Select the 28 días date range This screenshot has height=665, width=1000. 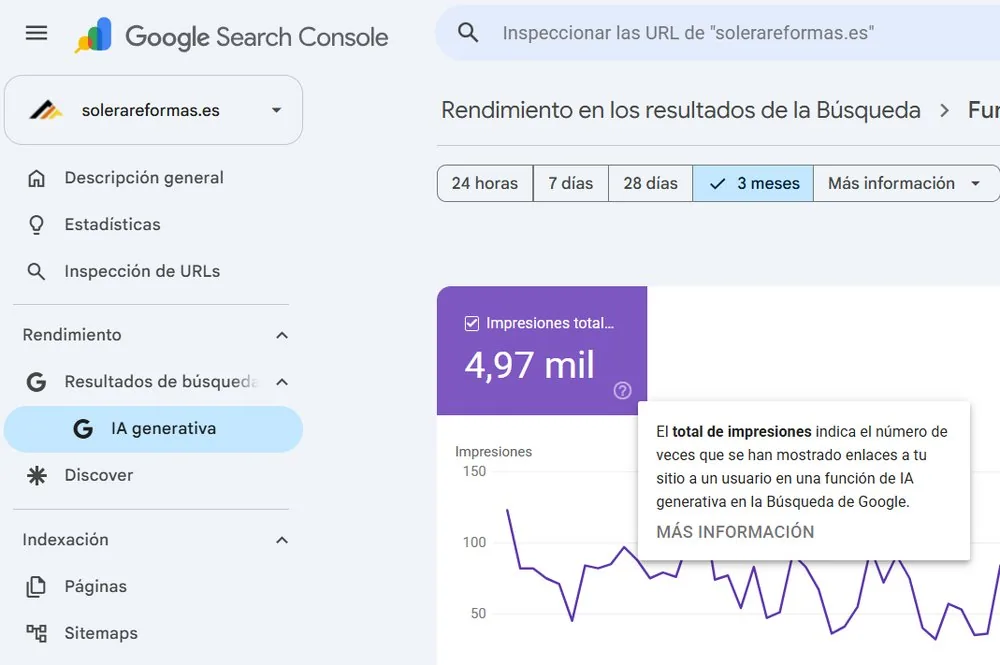point(651,184)
